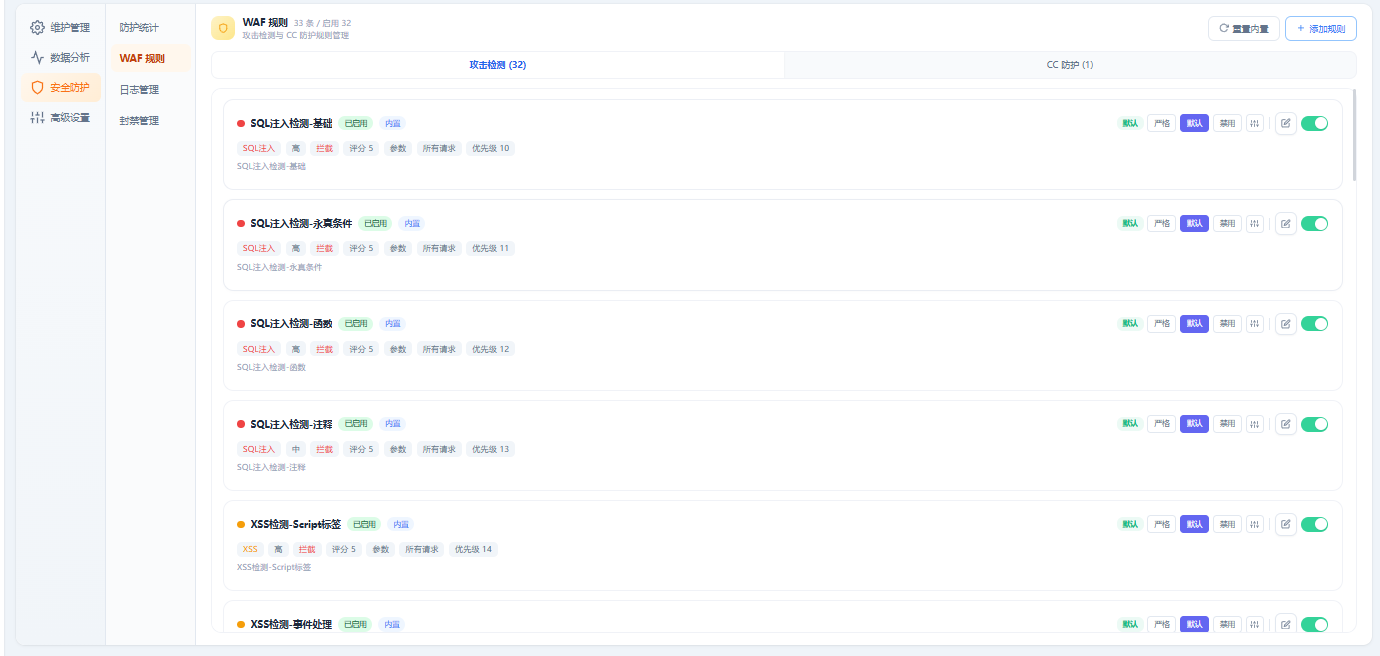Turn off the SQL注入检测-注释 rule switch
The height and width of the screenshot is (656, 1380).
point(1314,424)
